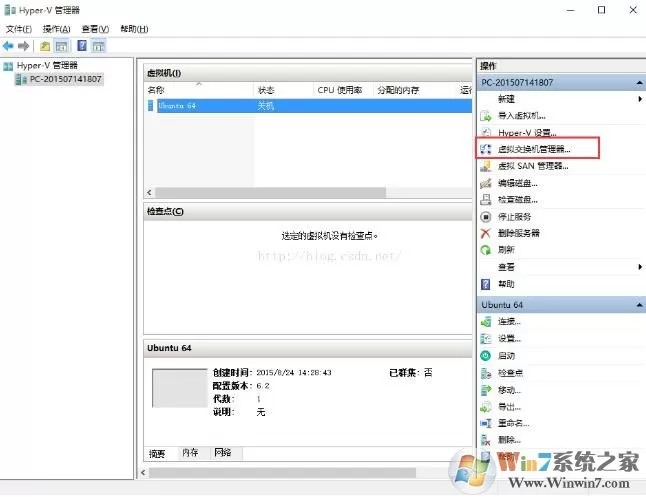Click the forward arrow toolbar icon
This screenshot has width=646, height=497.
tap(23, 46)
